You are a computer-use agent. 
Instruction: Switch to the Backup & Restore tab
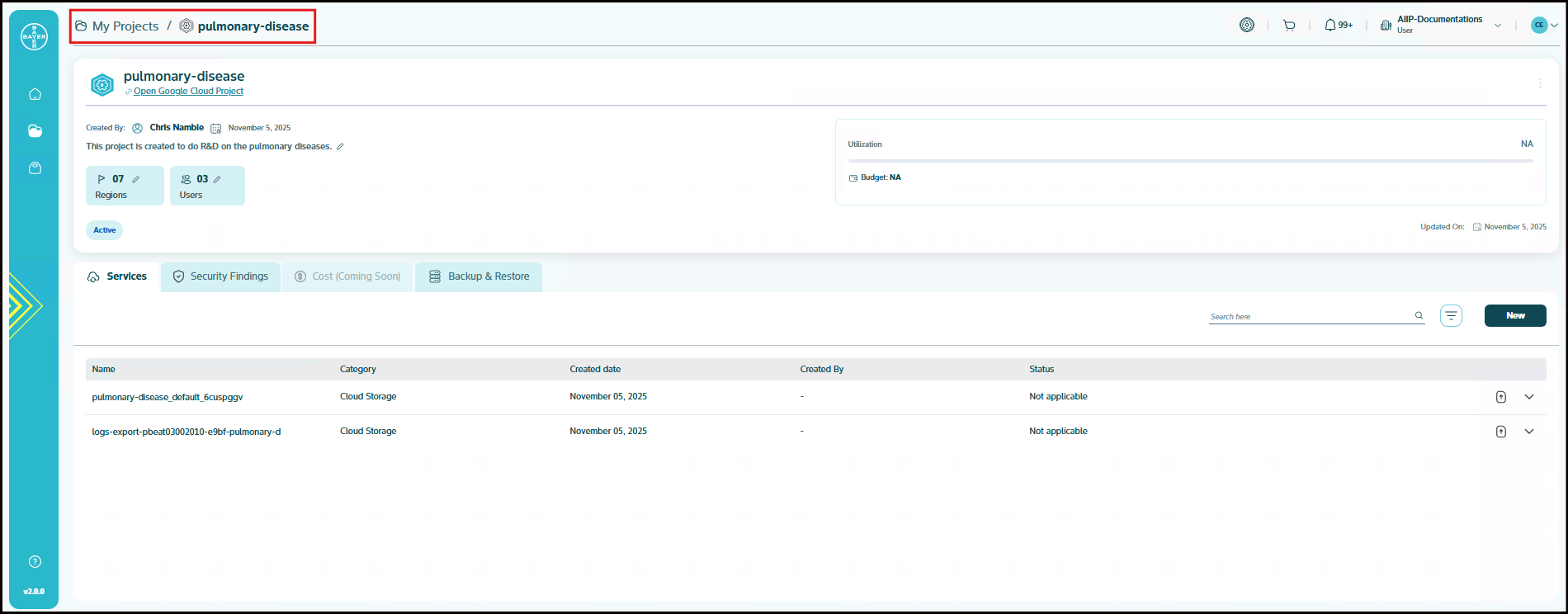coord(479,276)
